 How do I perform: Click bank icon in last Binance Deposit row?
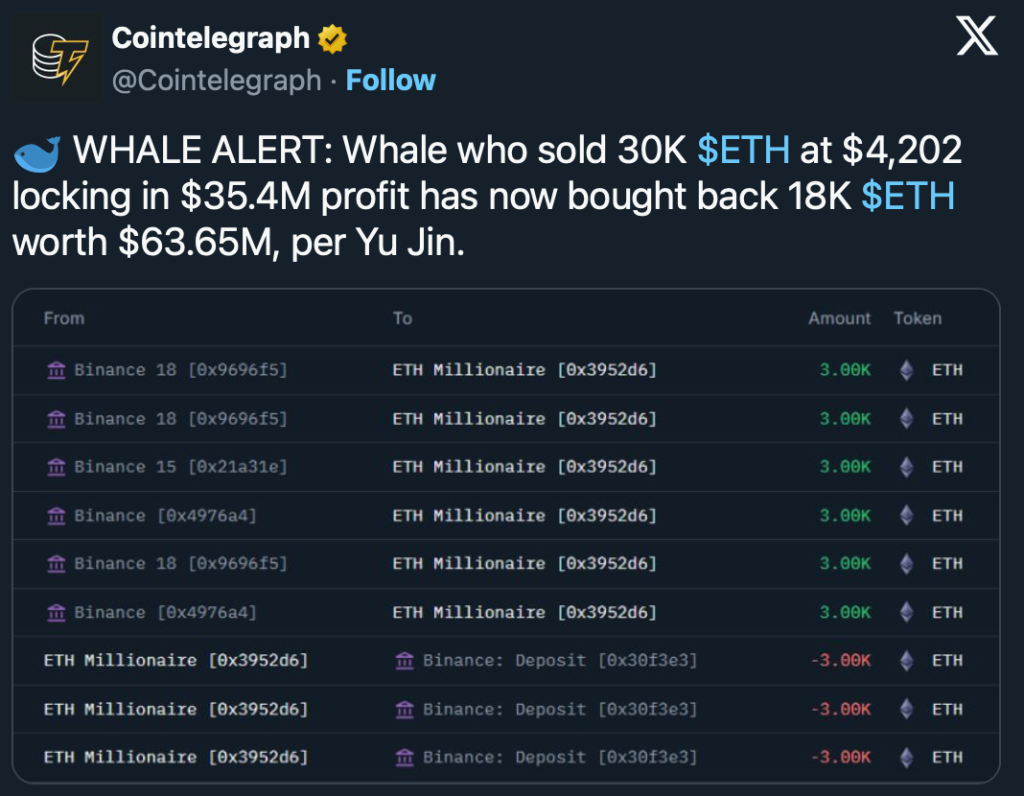[405, 757]
